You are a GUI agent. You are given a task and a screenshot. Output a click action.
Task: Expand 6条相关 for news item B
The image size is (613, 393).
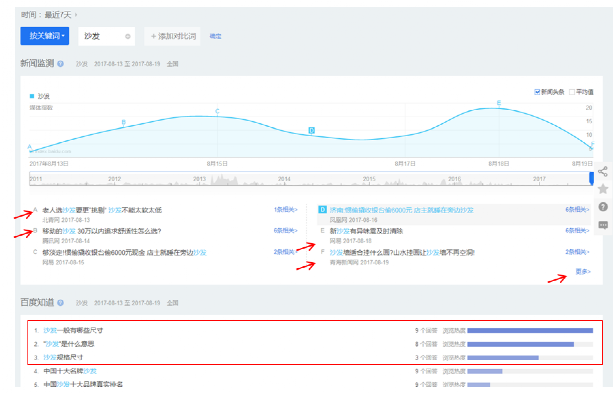285,231
